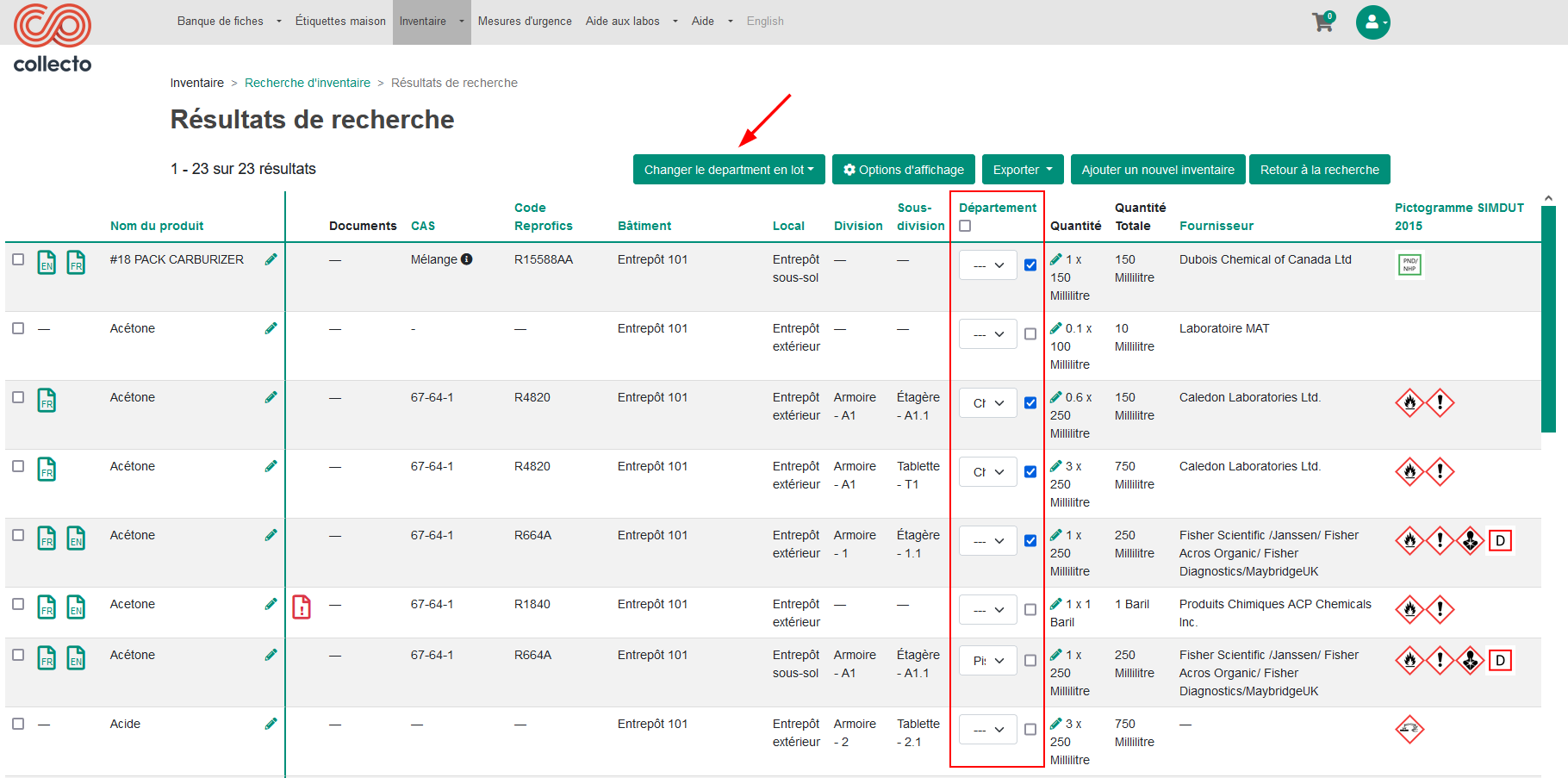
Task: Edit pencil for Acide product name
Action: [271, 724]
